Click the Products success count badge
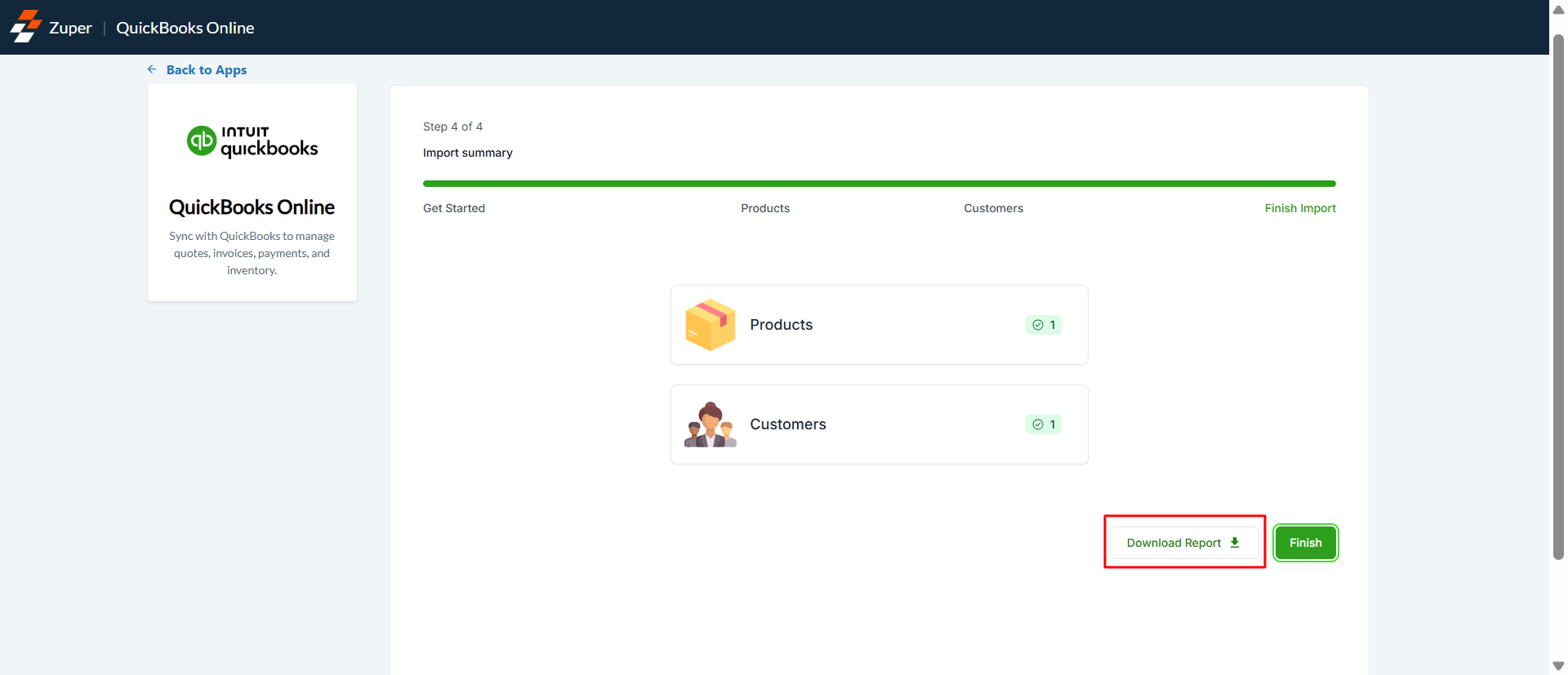This screenshot has height=675, width=1568. [x=1044, y=325]
